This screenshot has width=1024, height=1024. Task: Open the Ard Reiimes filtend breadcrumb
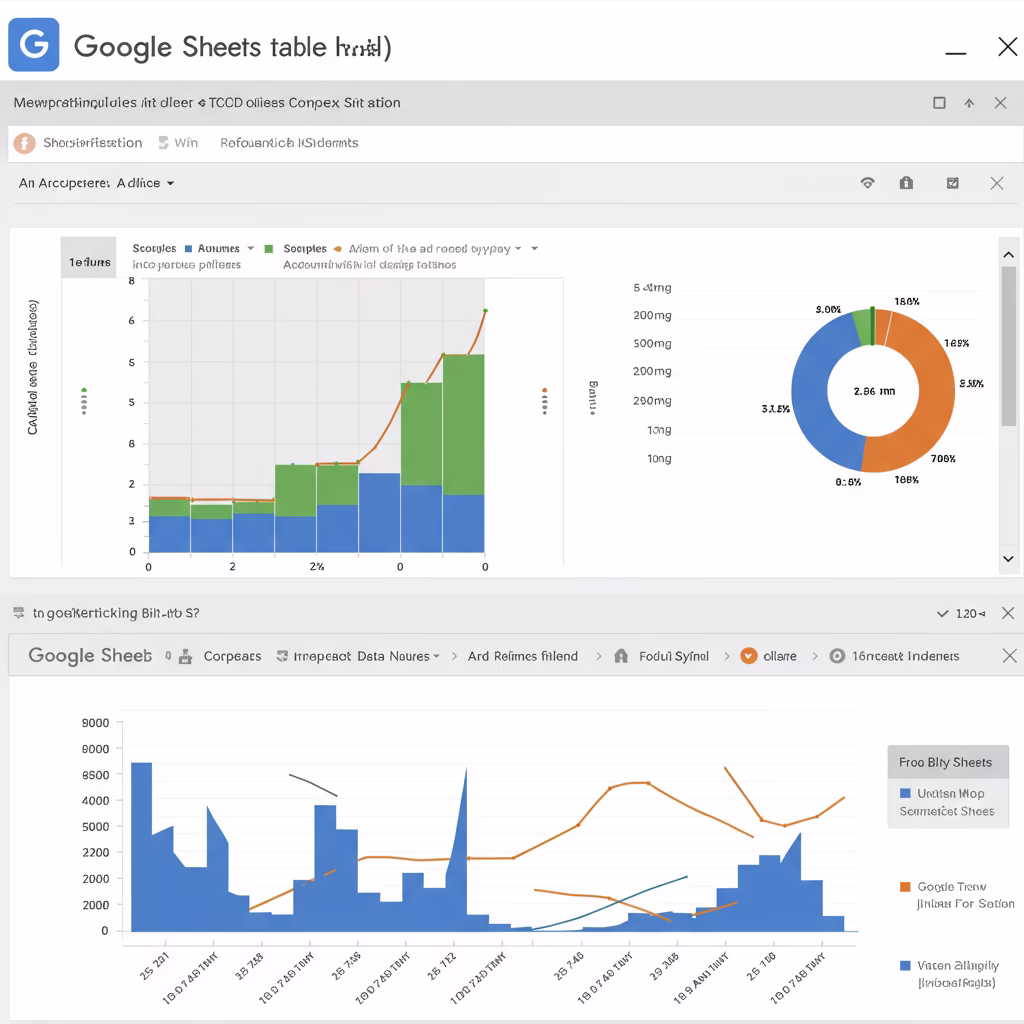[x=522, y=656]
